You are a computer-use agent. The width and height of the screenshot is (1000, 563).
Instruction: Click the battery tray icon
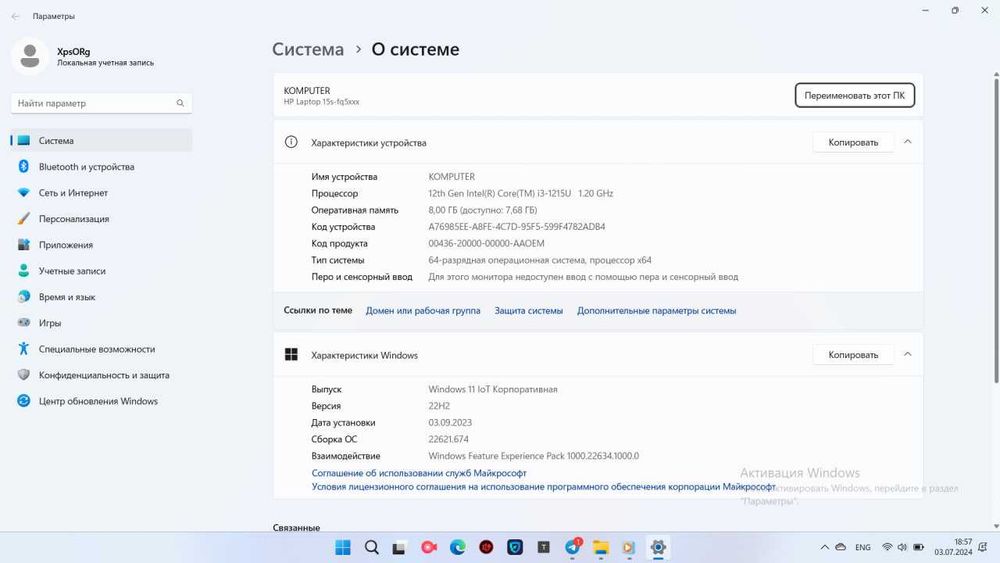point(918,547)
